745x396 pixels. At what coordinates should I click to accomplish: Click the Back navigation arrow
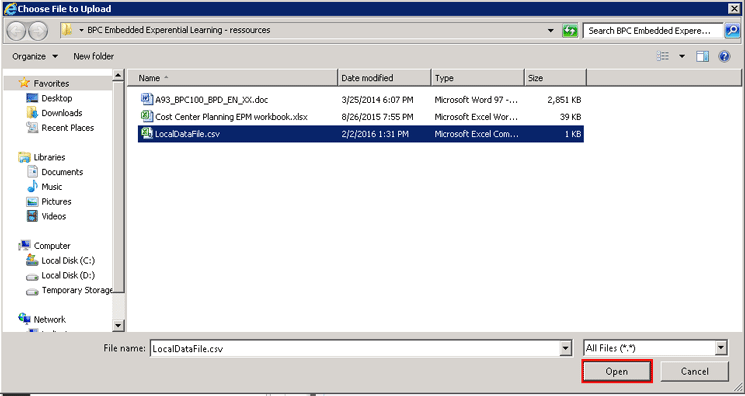16,31
